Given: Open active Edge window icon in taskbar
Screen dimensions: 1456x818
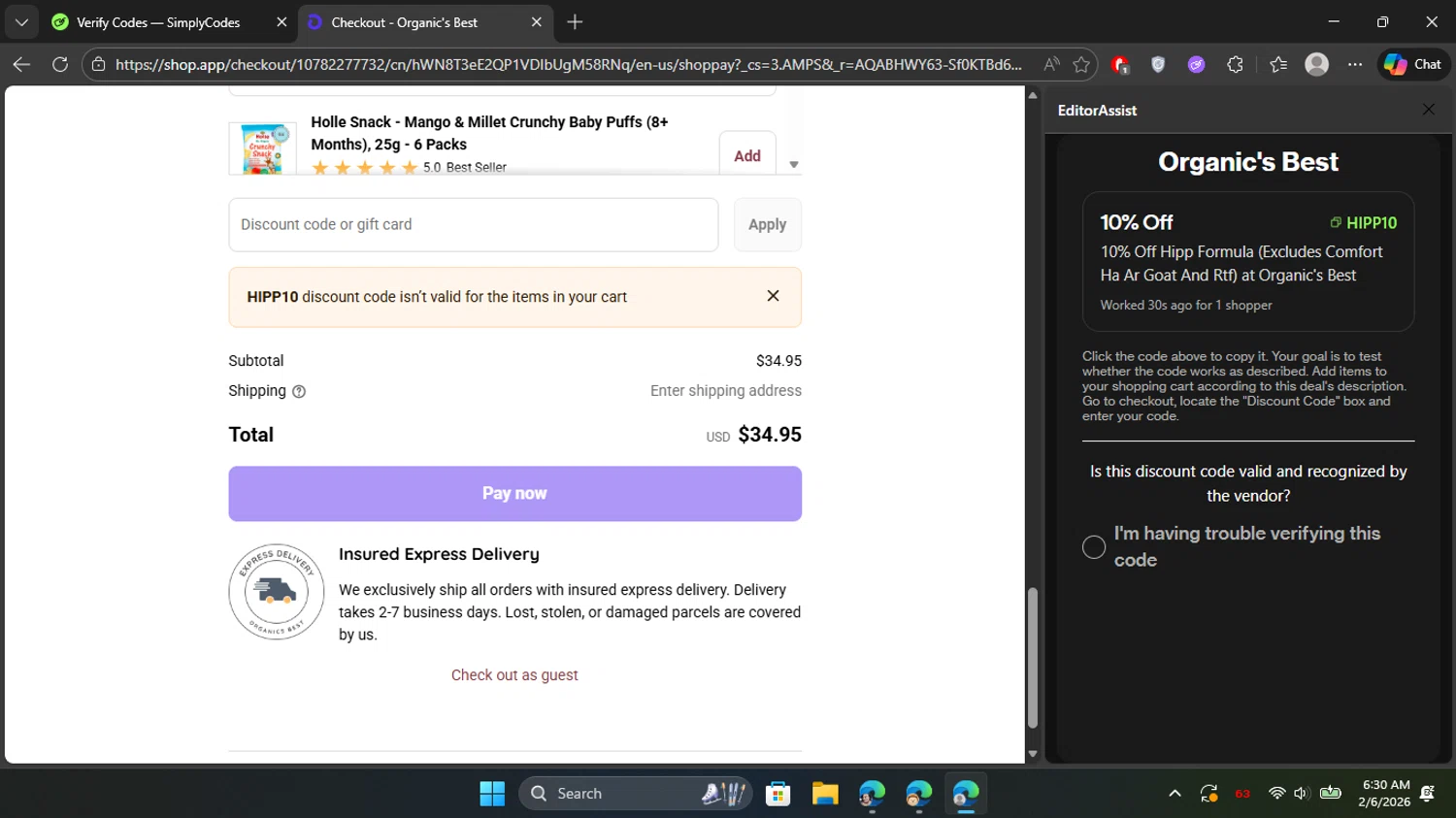Looking at the screenshot, I should pos(966,794).
